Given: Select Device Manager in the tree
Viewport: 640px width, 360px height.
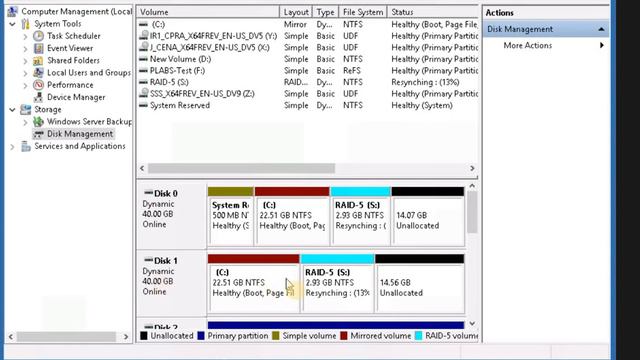Looking at the screenshot, I should pos(76,97).
